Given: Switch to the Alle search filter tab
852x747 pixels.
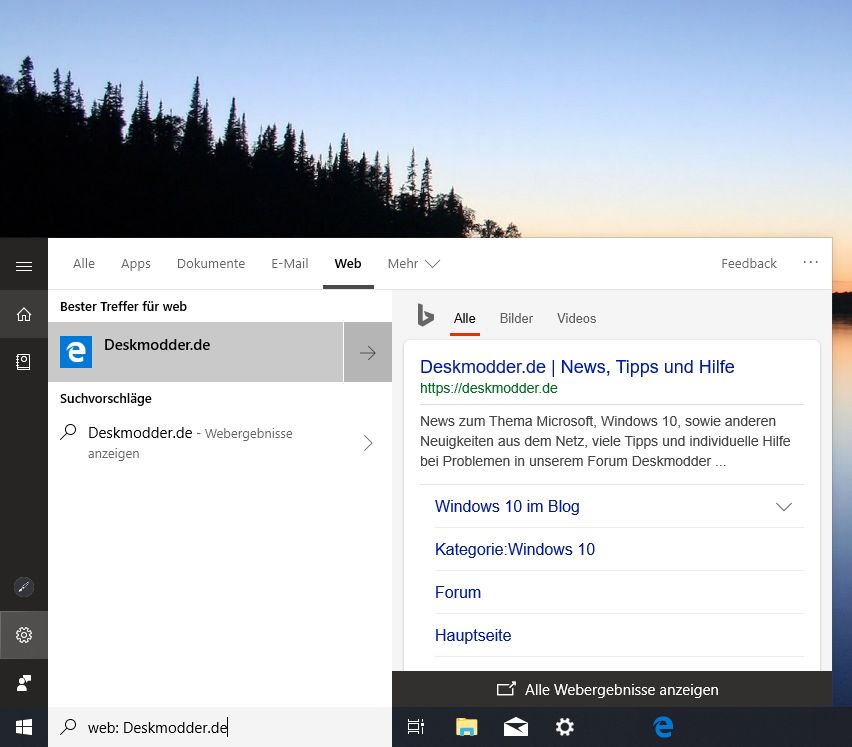Looking at the screenshot, I should click(84, 263).
